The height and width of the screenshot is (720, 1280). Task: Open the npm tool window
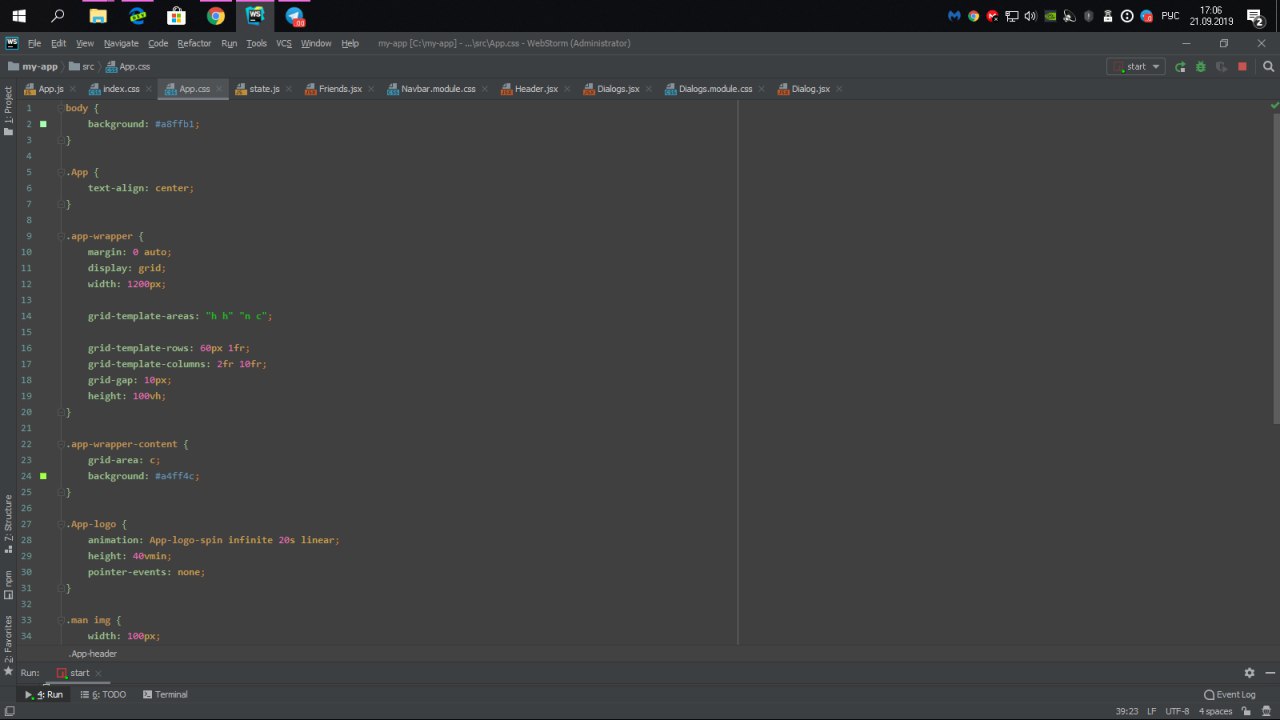point(8,585)
